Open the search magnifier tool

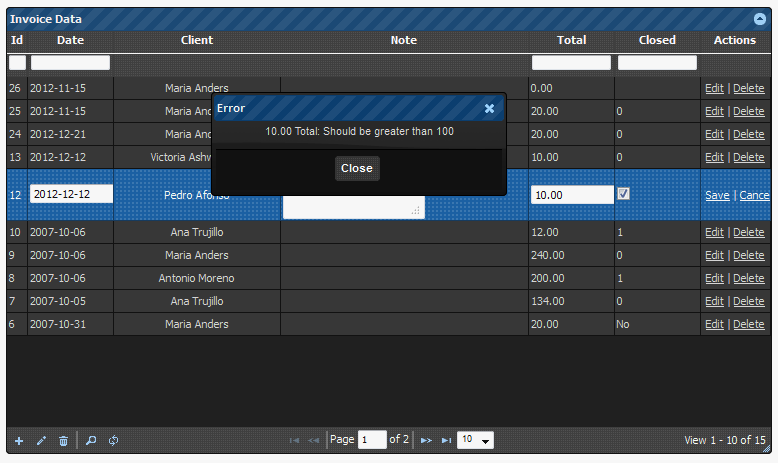tap(91, 441)
